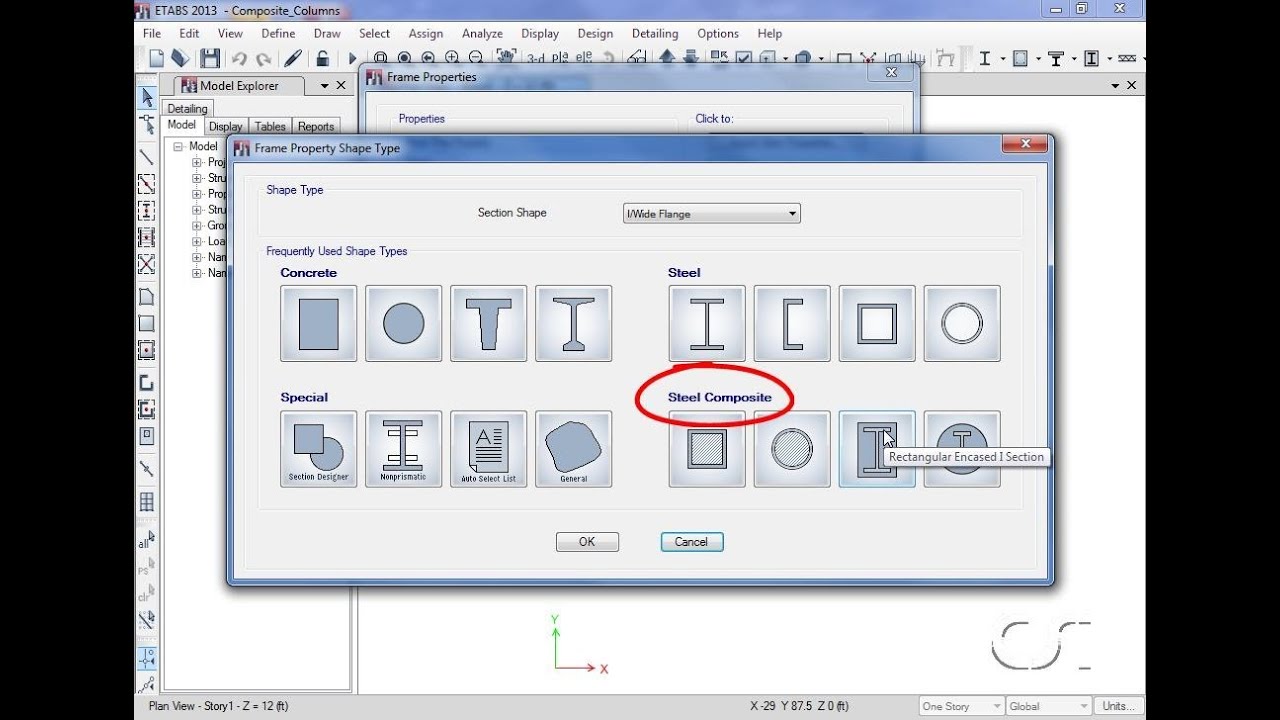This screenshot has height=720, width=1280.
Task: Click the Previous Selection 'ps' tool
Action: 146,567
